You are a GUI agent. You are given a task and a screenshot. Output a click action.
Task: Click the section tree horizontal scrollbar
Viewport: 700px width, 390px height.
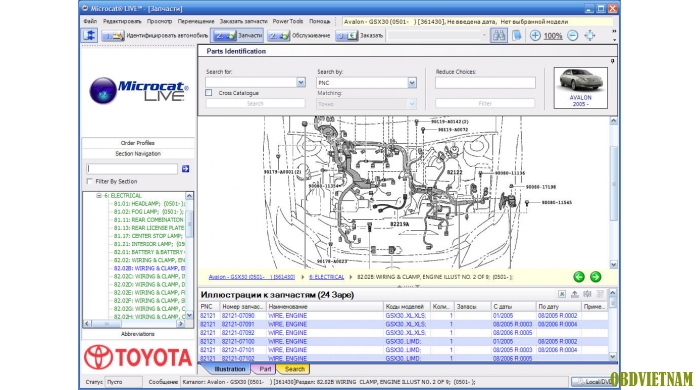pyautogui.click(x=134, y=324)
